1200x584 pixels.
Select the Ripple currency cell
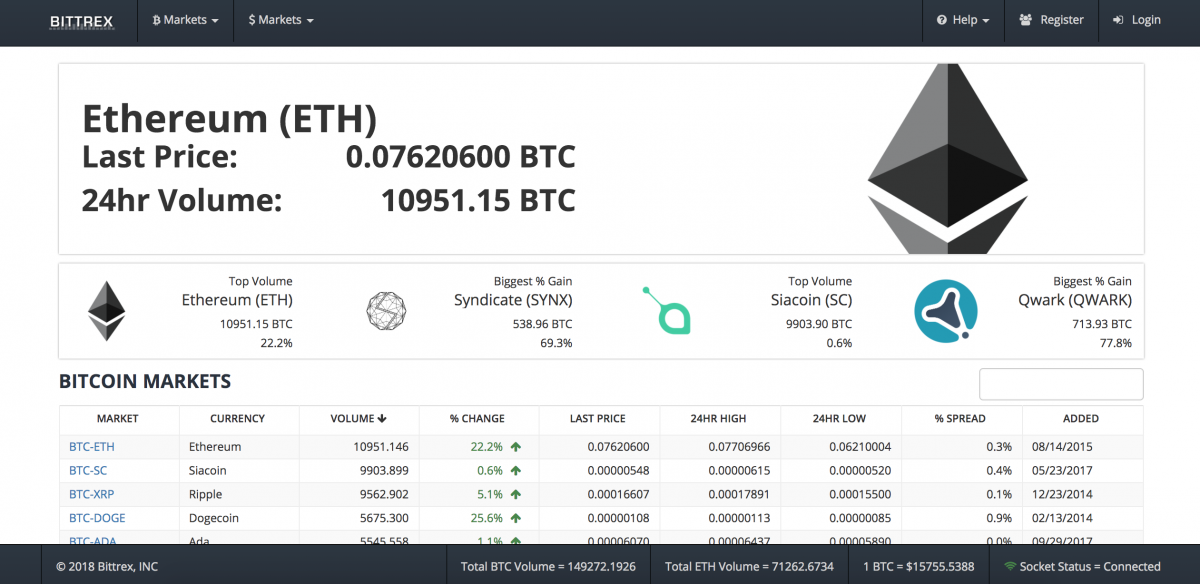point(239,495)
